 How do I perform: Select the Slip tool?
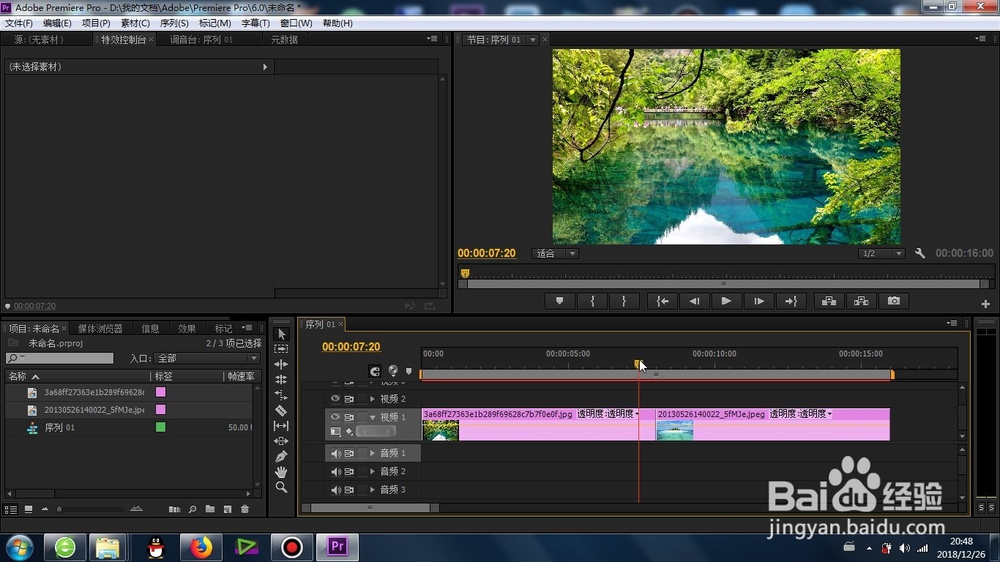[281, 425]
